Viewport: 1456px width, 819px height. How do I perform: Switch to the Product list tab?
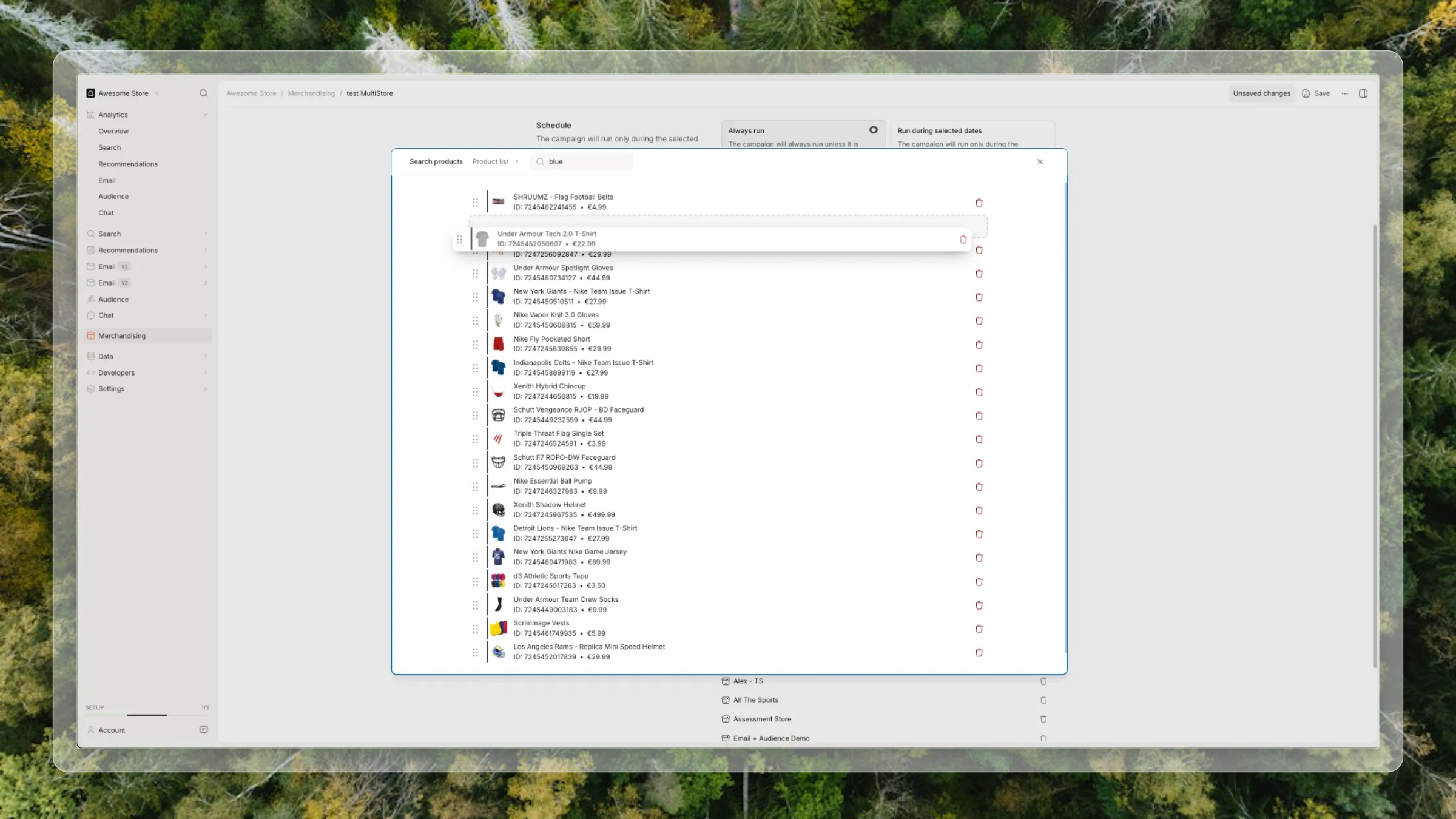coord(490,162)
